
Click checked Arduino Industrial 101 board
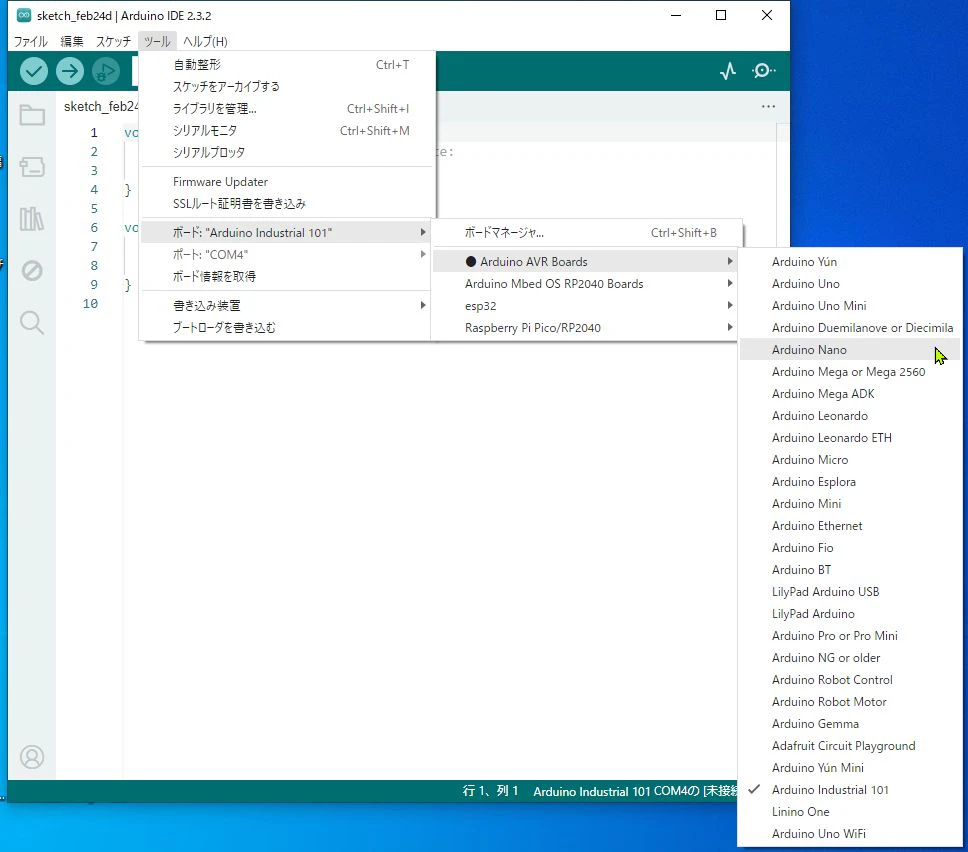(x=850, y=790)
